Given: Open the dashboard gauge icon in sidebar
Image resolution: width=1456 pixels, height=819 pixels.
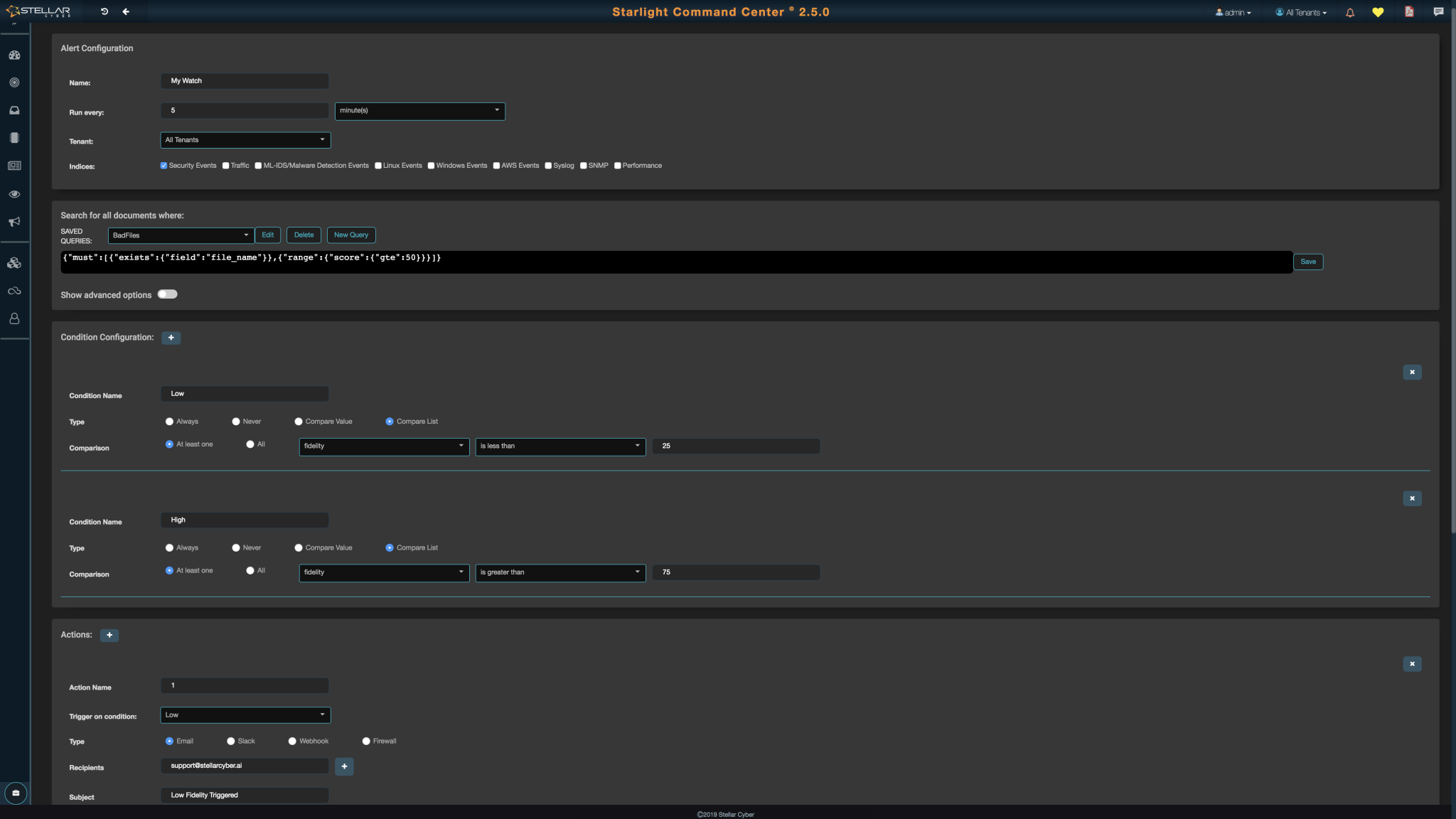Looking at the screenshot, I should coord(14,55).
